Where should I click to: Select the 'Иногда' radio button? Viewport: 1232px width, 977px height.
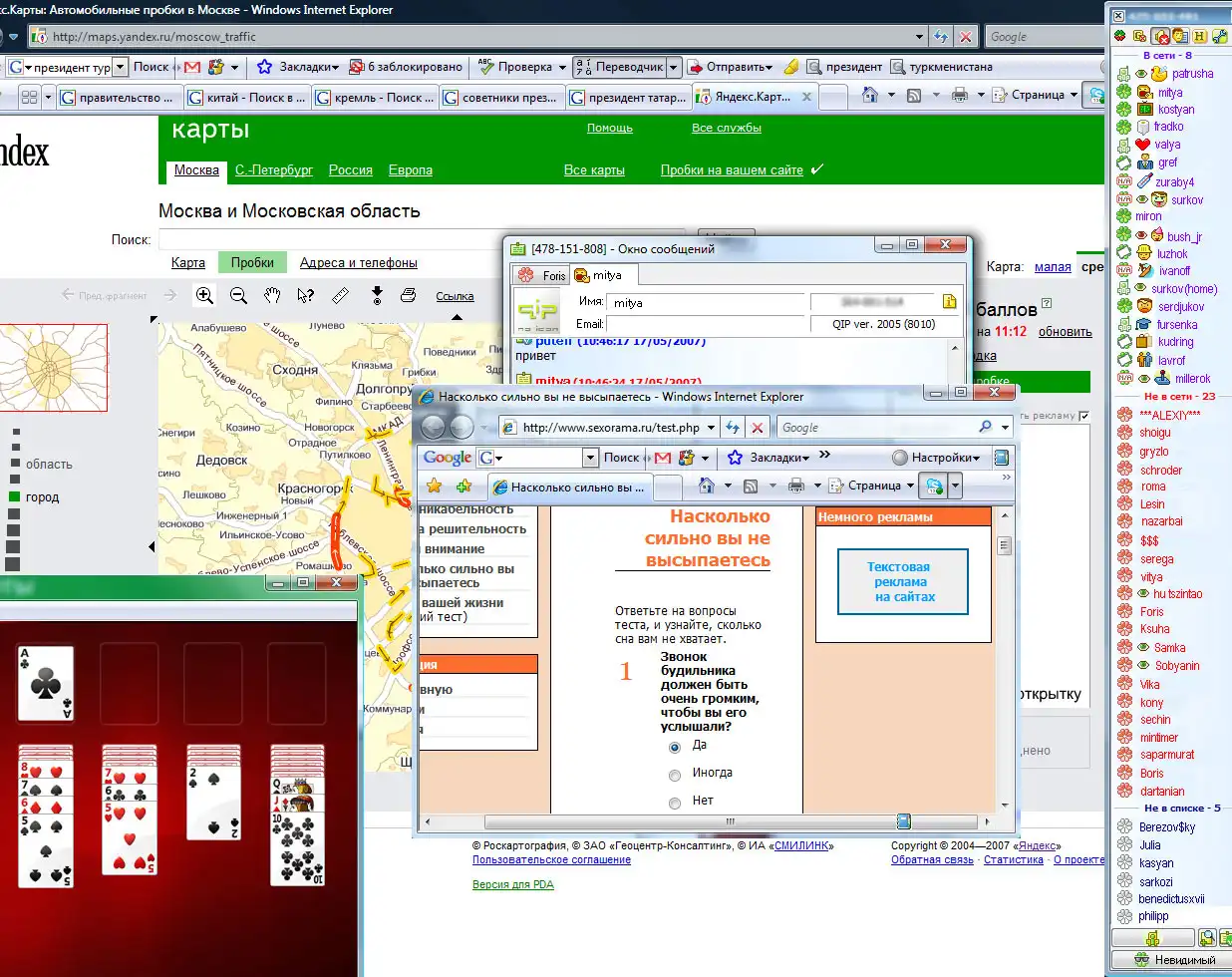[x=675, y=775]
